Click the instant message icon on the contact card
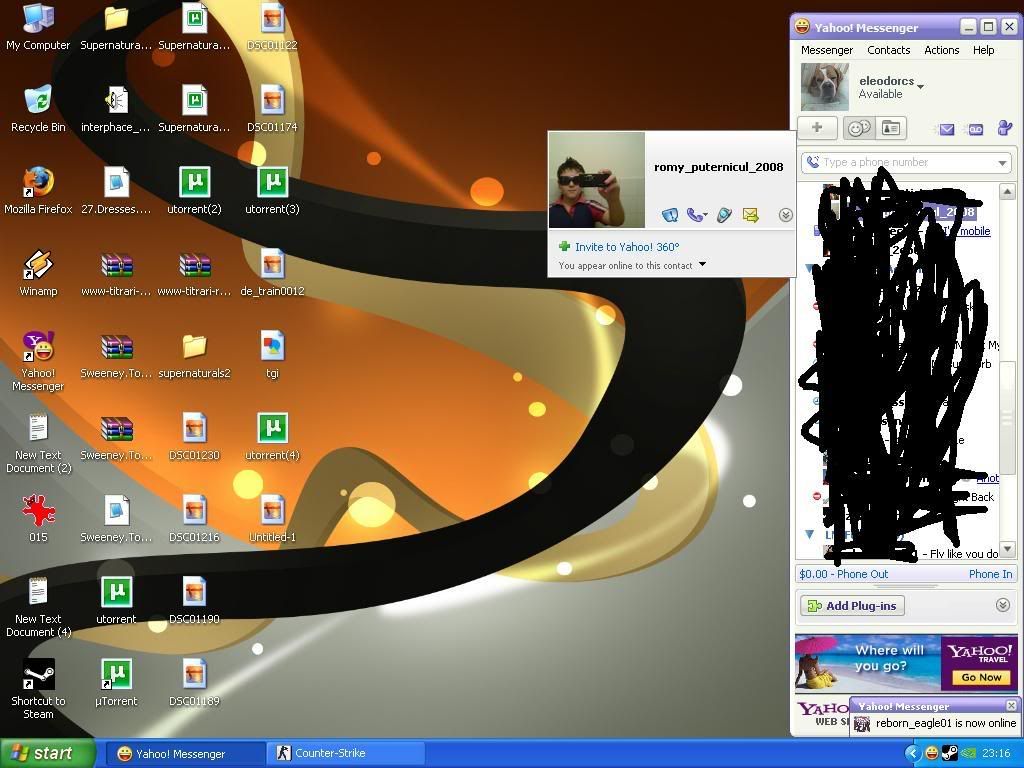The width and height of the screenshot is (1024, 768). pos(669,215)
